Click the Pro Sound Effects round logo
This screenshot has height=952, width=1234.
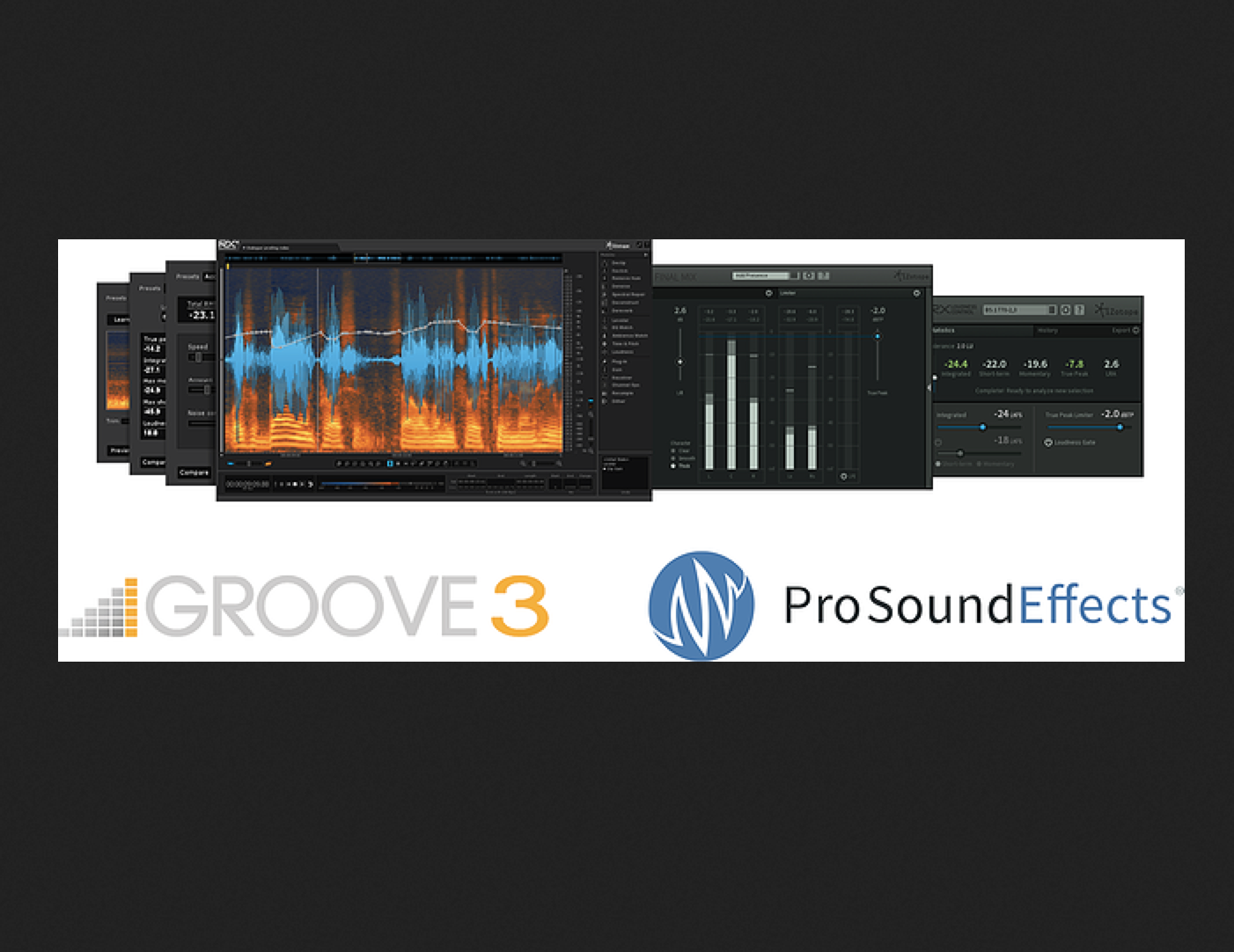click(x=701, y=605)
